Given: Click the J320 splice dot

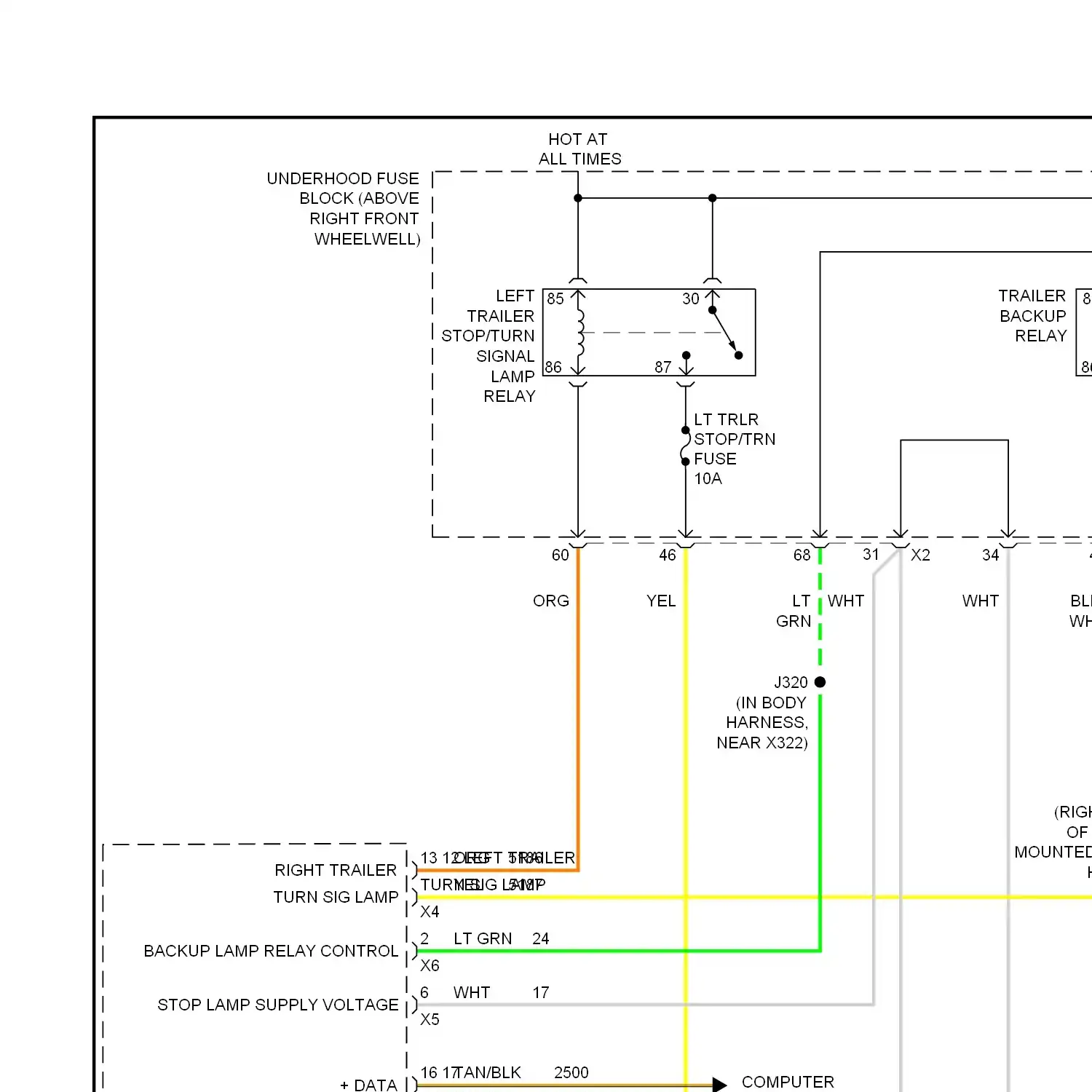Looking at the screenshot, I should click(x=820, y=682).
